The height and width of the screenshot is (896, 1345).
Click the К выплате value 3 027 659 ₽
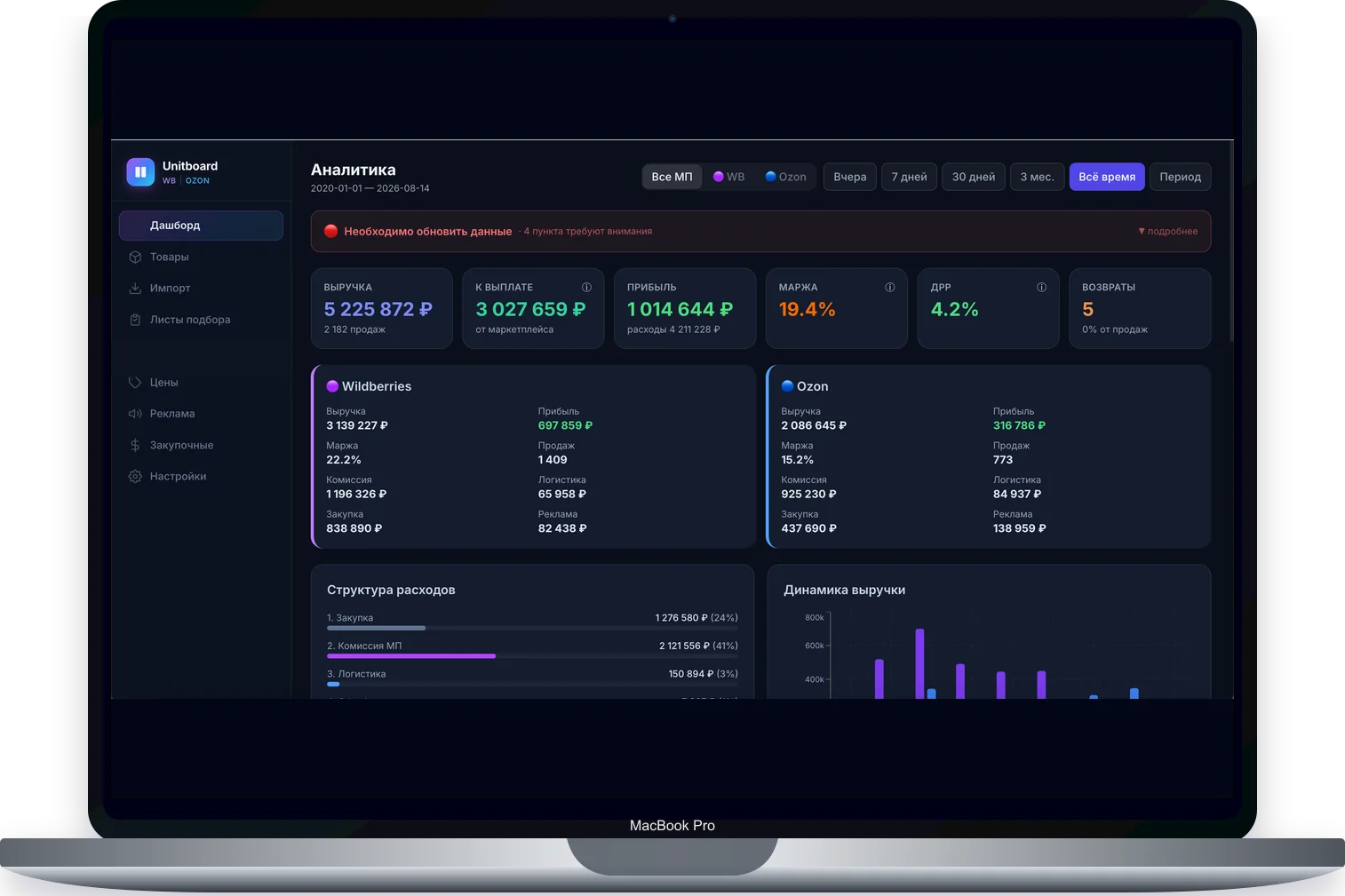coord(530,309)
